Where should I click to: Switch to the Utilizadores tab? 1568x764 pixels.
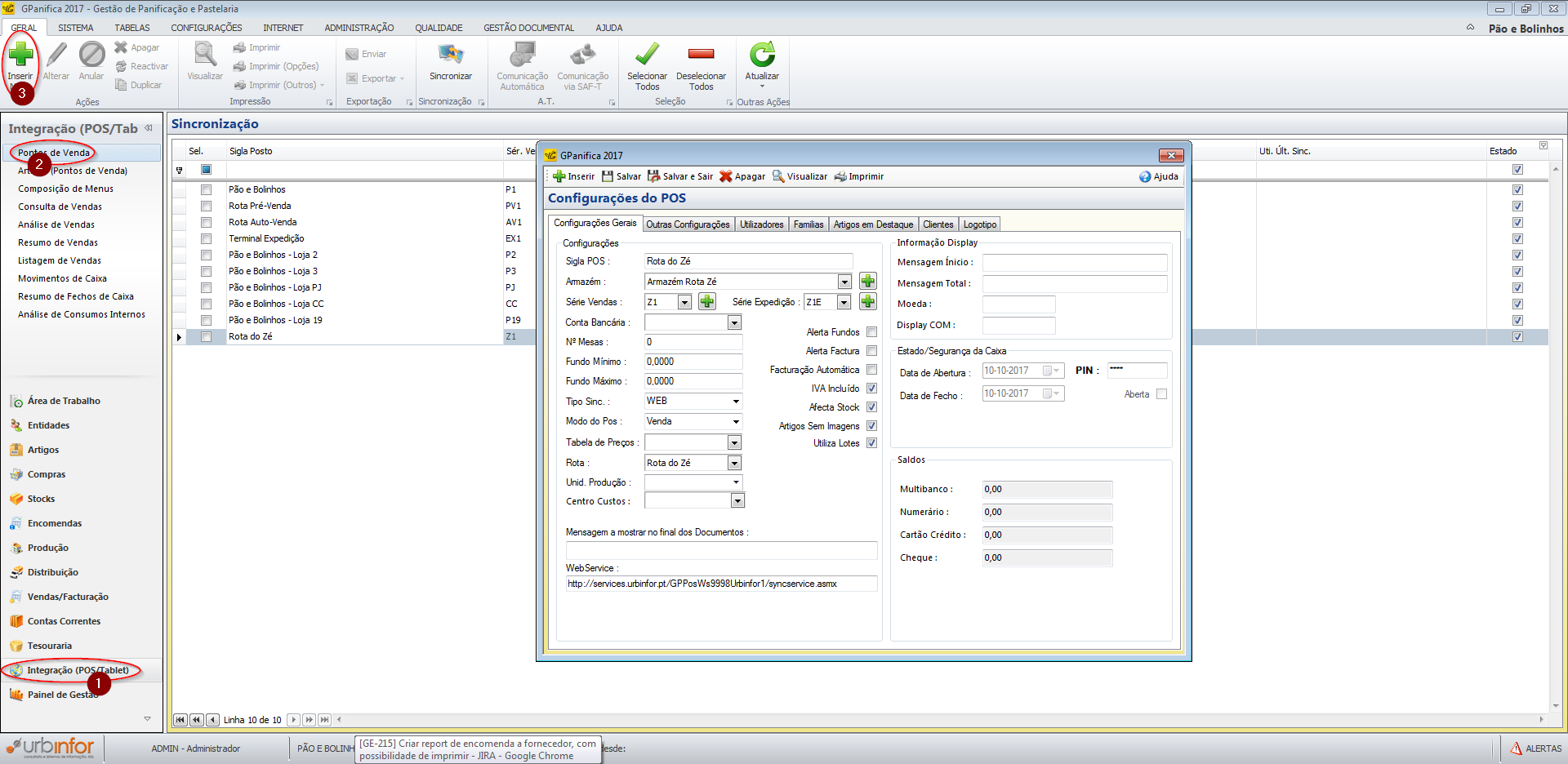tap(761, 224)
